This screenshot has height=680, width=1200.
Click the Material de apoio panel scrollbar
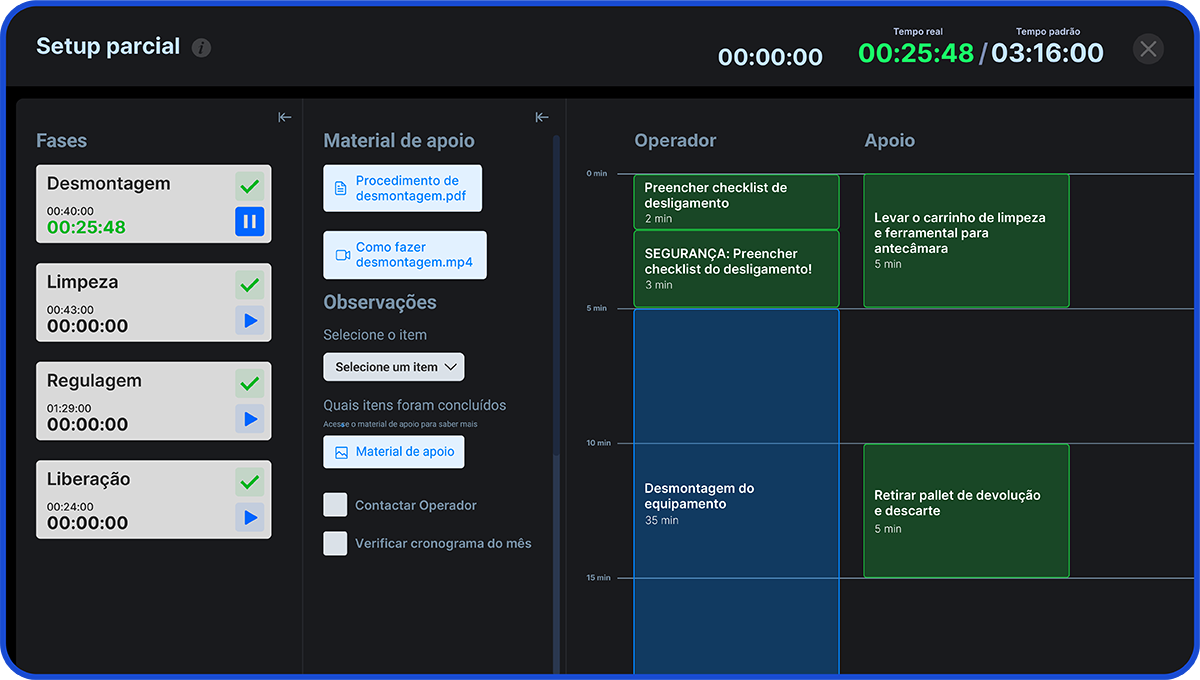point(556,300)
